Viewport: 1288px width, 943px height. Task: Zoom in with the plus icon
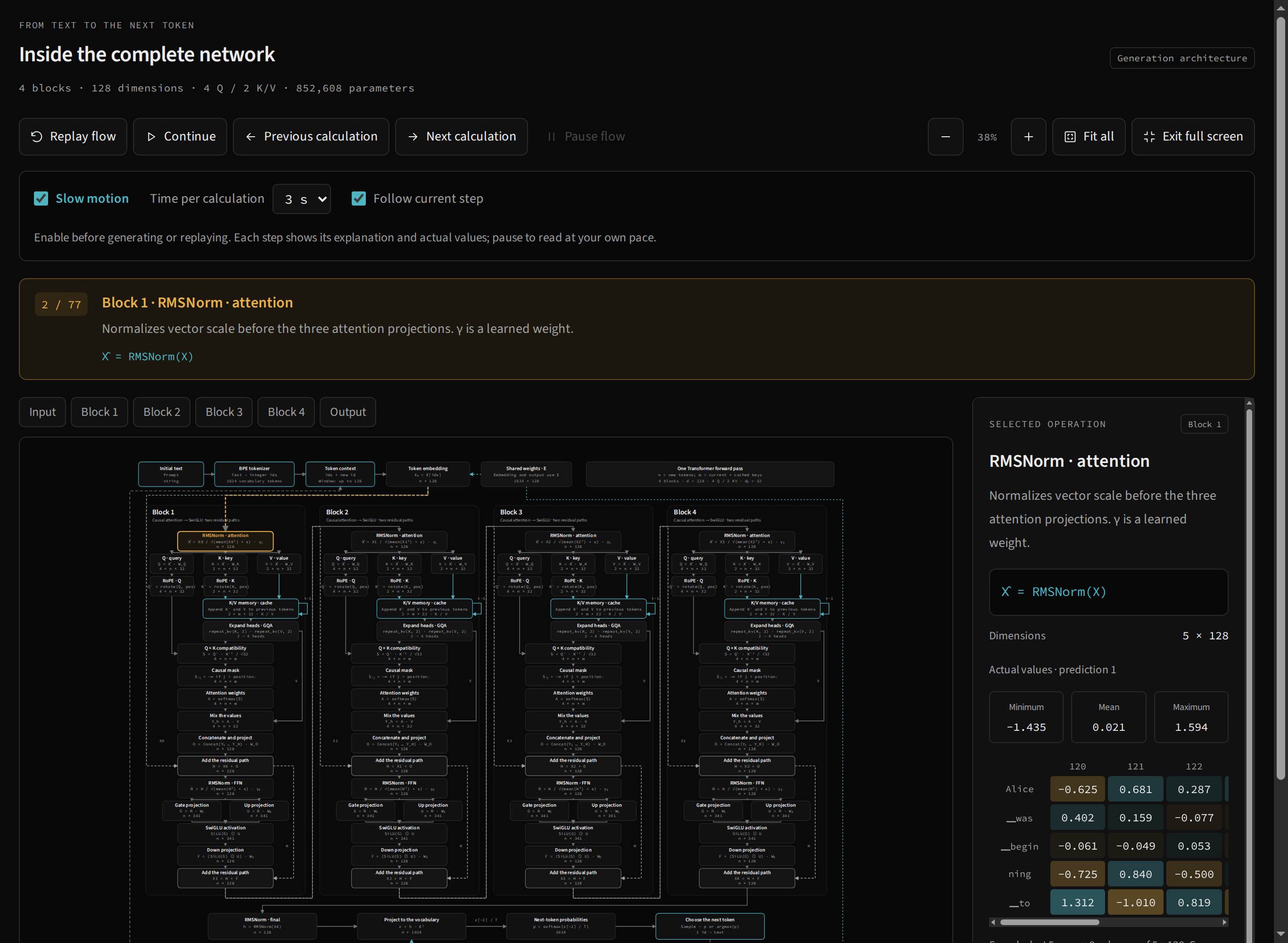(1028, 136)
